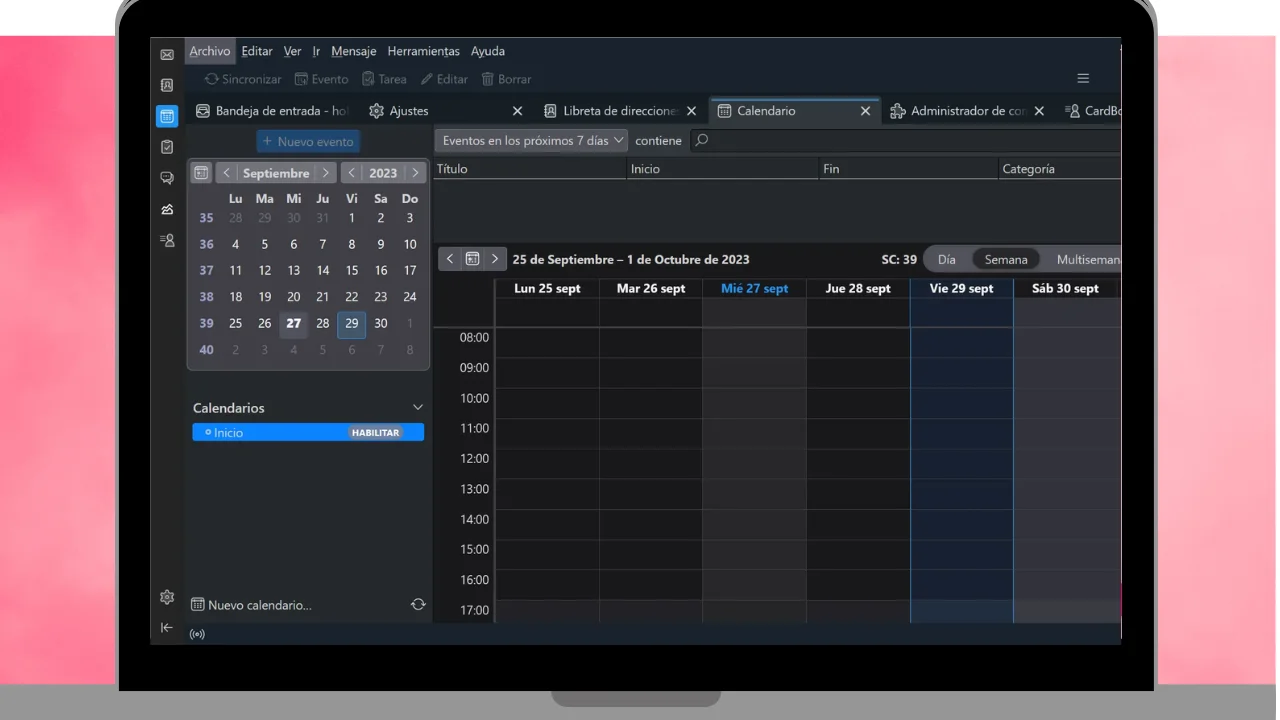1280x720 pixels.
Task: Open the settings gear in sidebar
Action: [167, 597]
